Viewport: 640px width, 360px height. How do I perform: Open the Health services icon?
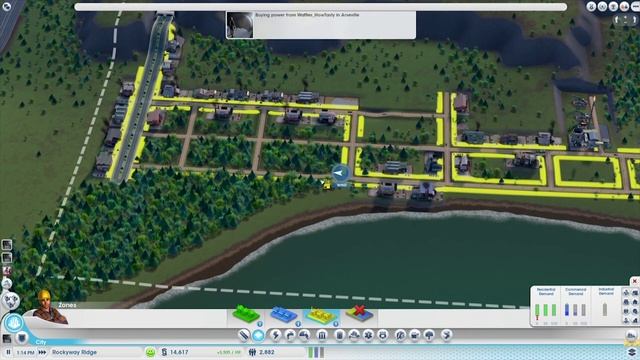point(368,336)
